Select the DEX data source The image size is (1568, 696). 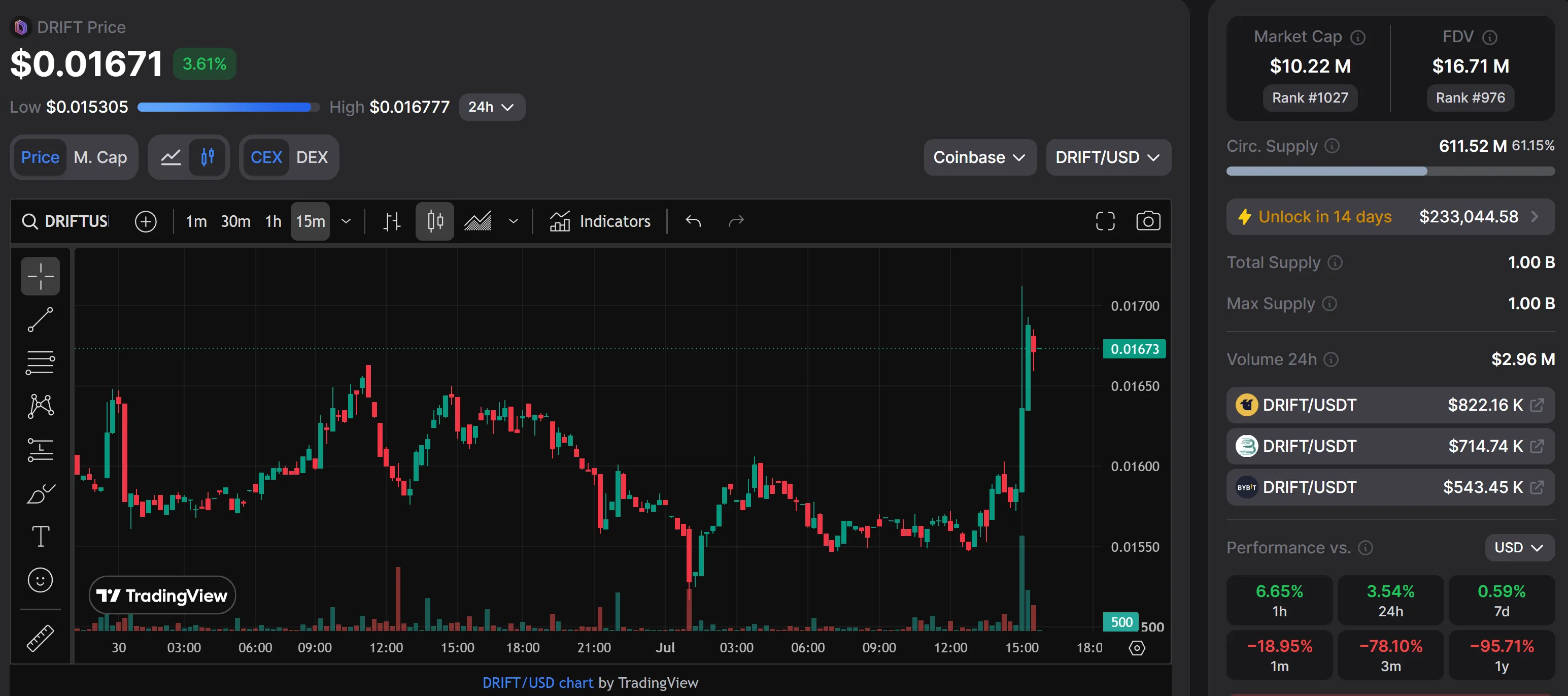point(312,157)
